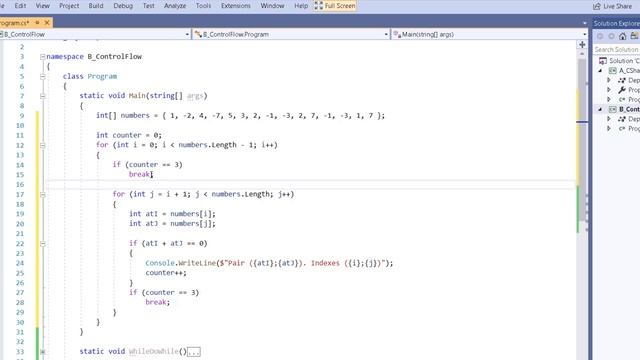The image size is (640, 360).
Task: Open the Edit menu
Action: 20,6
